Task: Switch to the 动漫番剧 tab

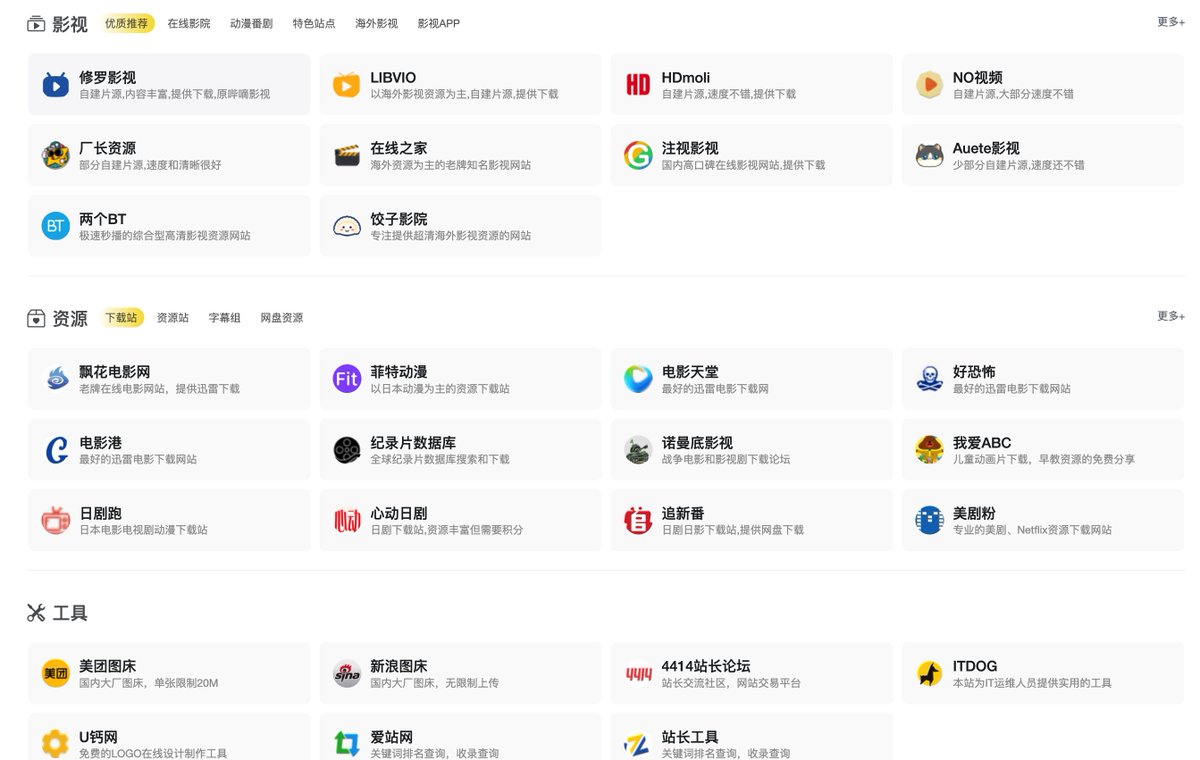Action: coord(251,23)
